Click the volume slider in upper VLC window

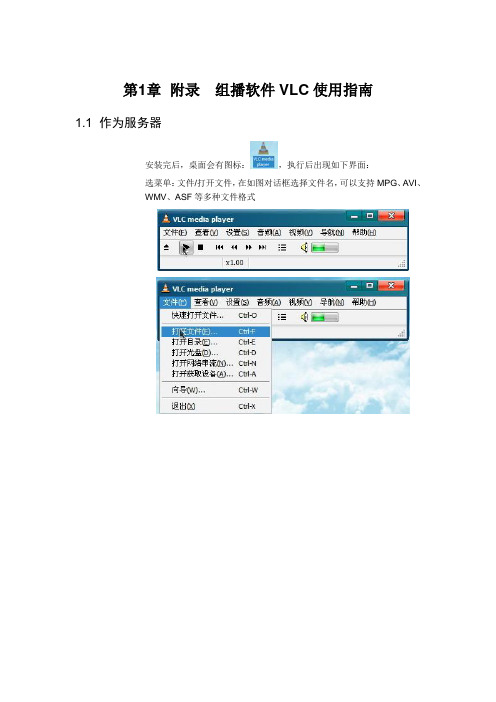[325, 248]
